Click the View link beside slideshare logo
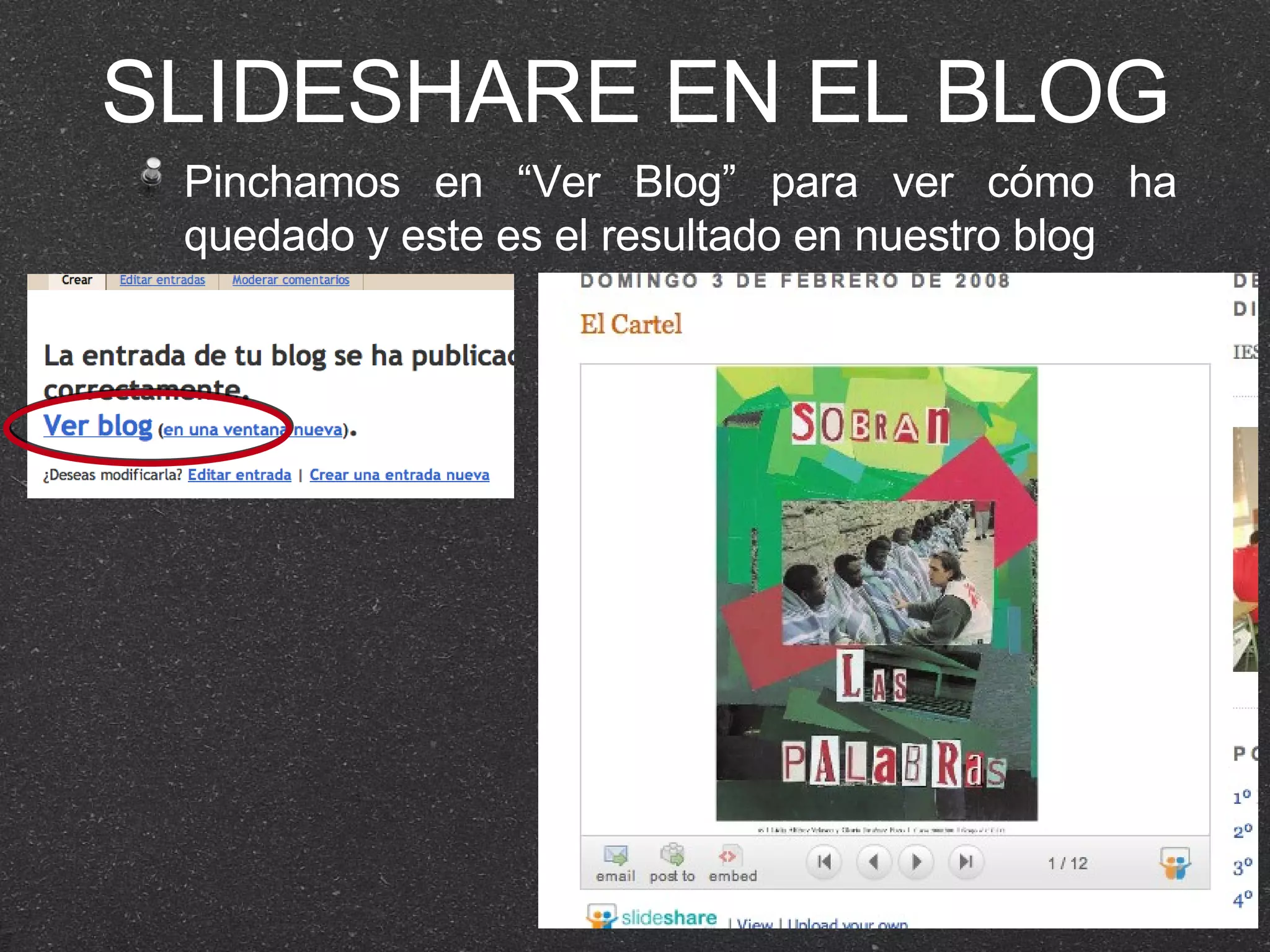Screen dimensions: 1270x952 click(755, 923)
